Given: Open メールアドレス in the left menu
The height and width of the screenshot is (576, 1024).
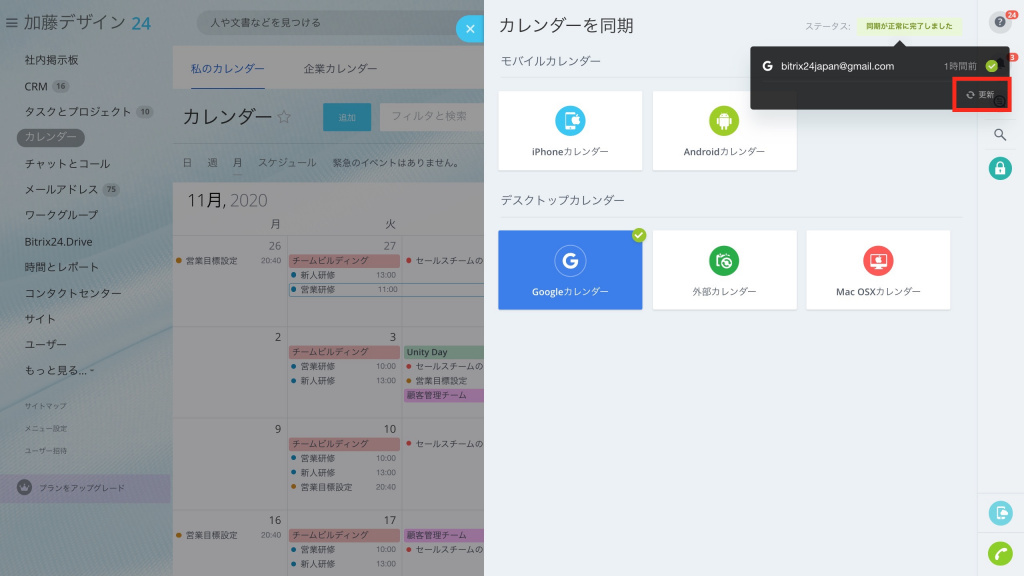Looking at the screenshot, I should pyautogui.click(x=61, y=189).
